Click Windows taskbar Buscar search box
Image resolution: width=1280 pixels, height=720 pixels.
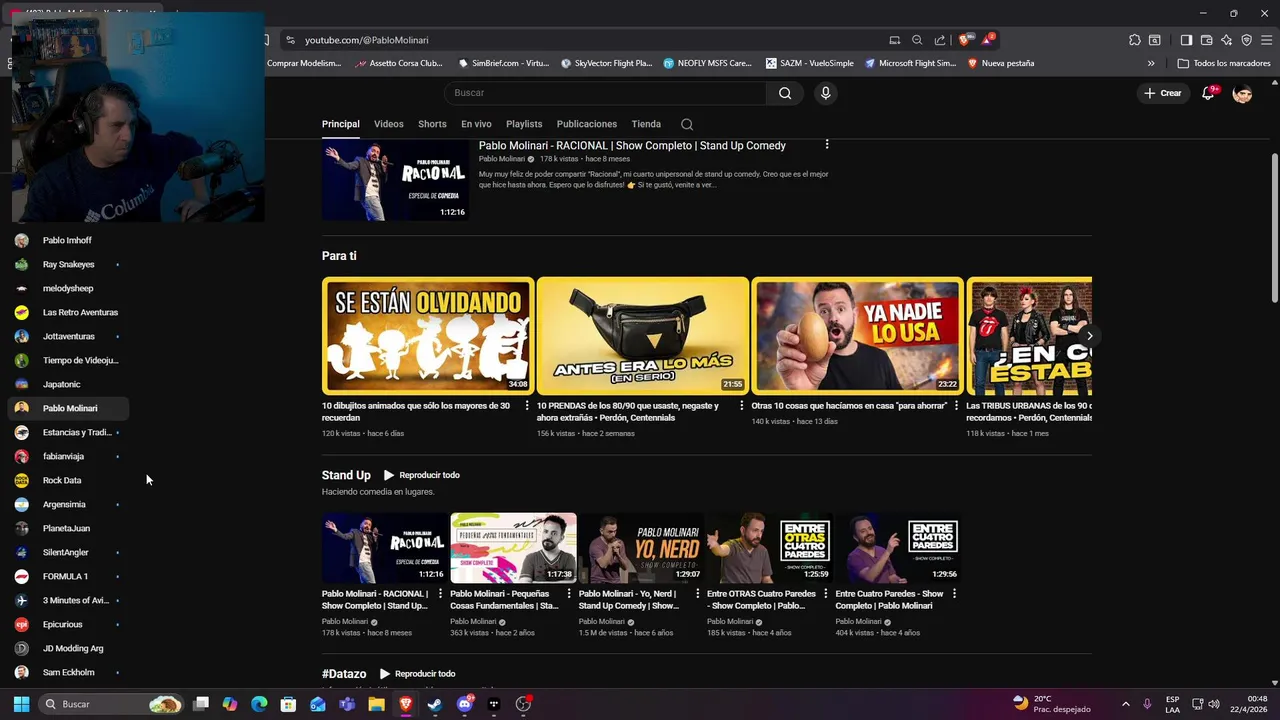click(112, 704)
